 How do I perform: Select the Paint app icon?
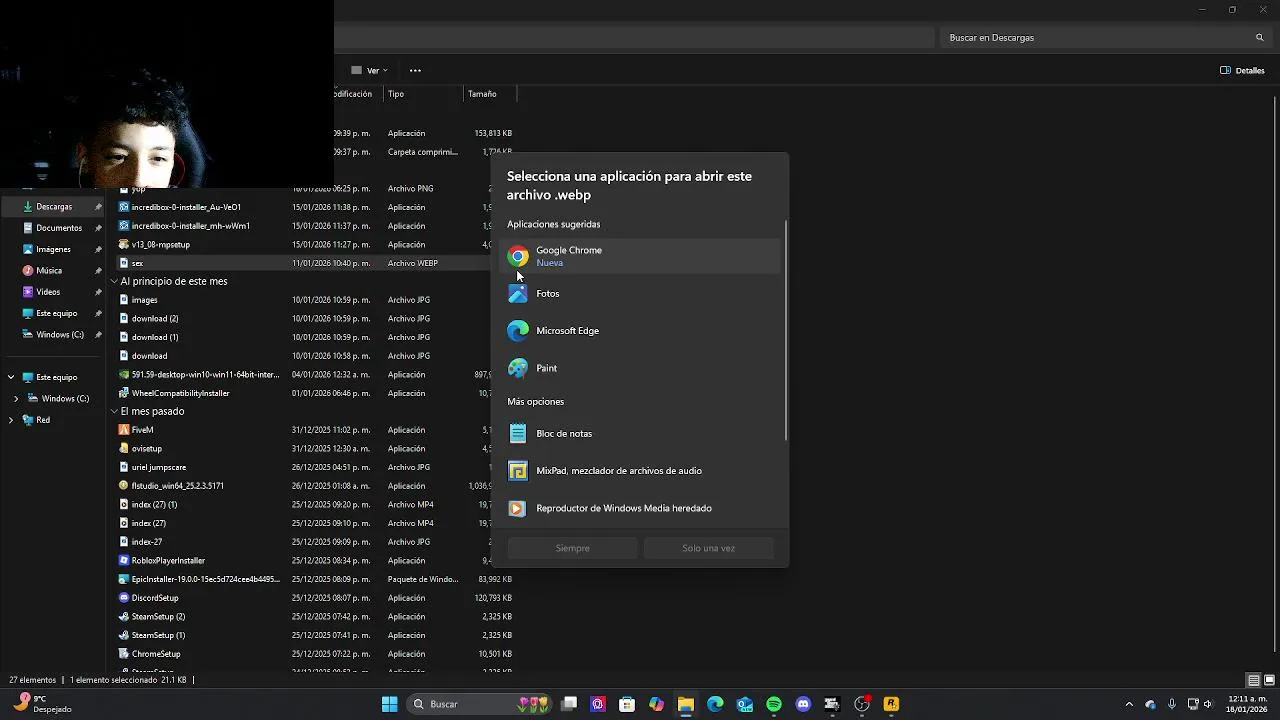tap(518, 368)
